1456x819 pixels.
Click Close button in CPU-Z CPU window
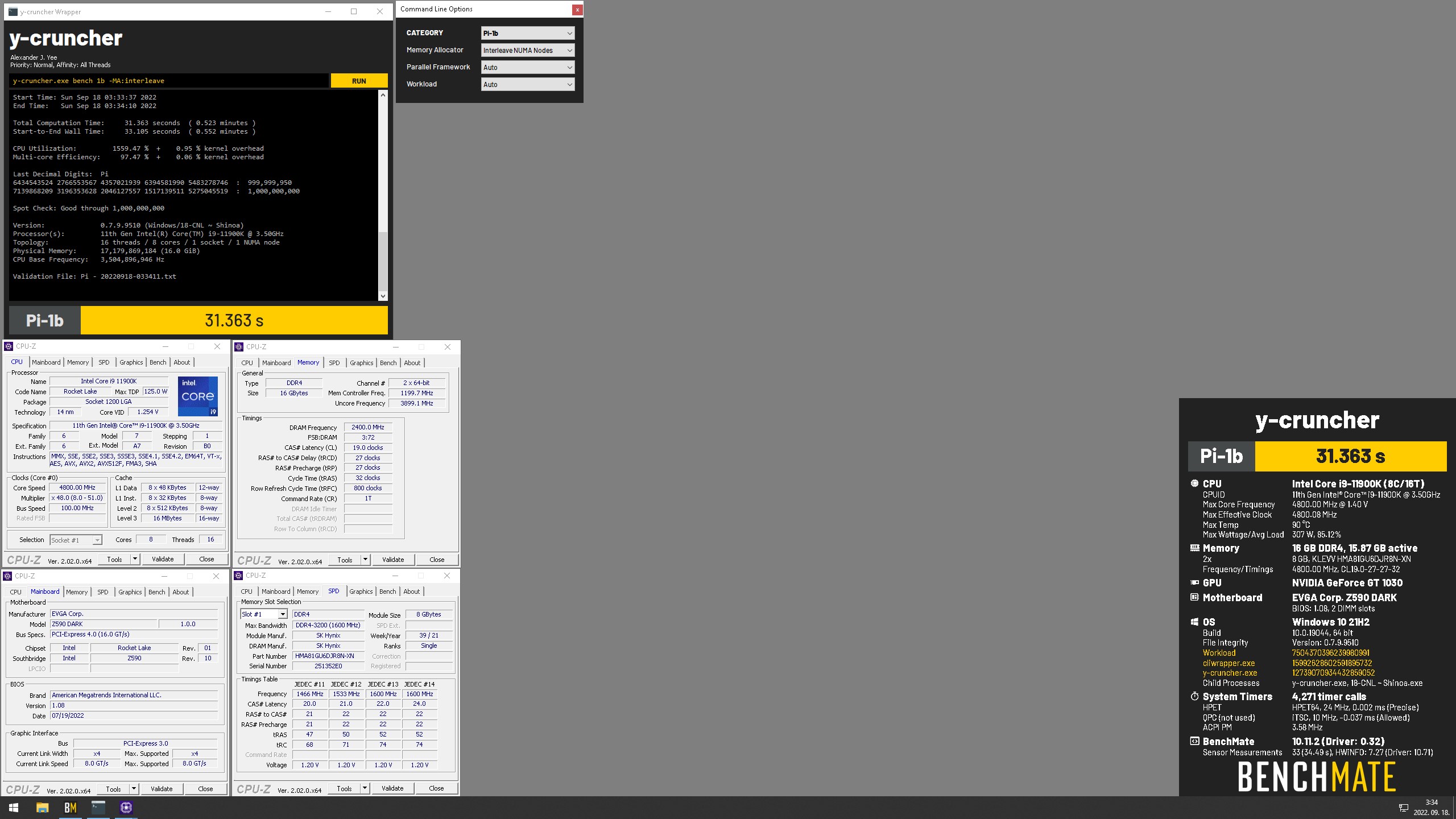pos(206,559)
